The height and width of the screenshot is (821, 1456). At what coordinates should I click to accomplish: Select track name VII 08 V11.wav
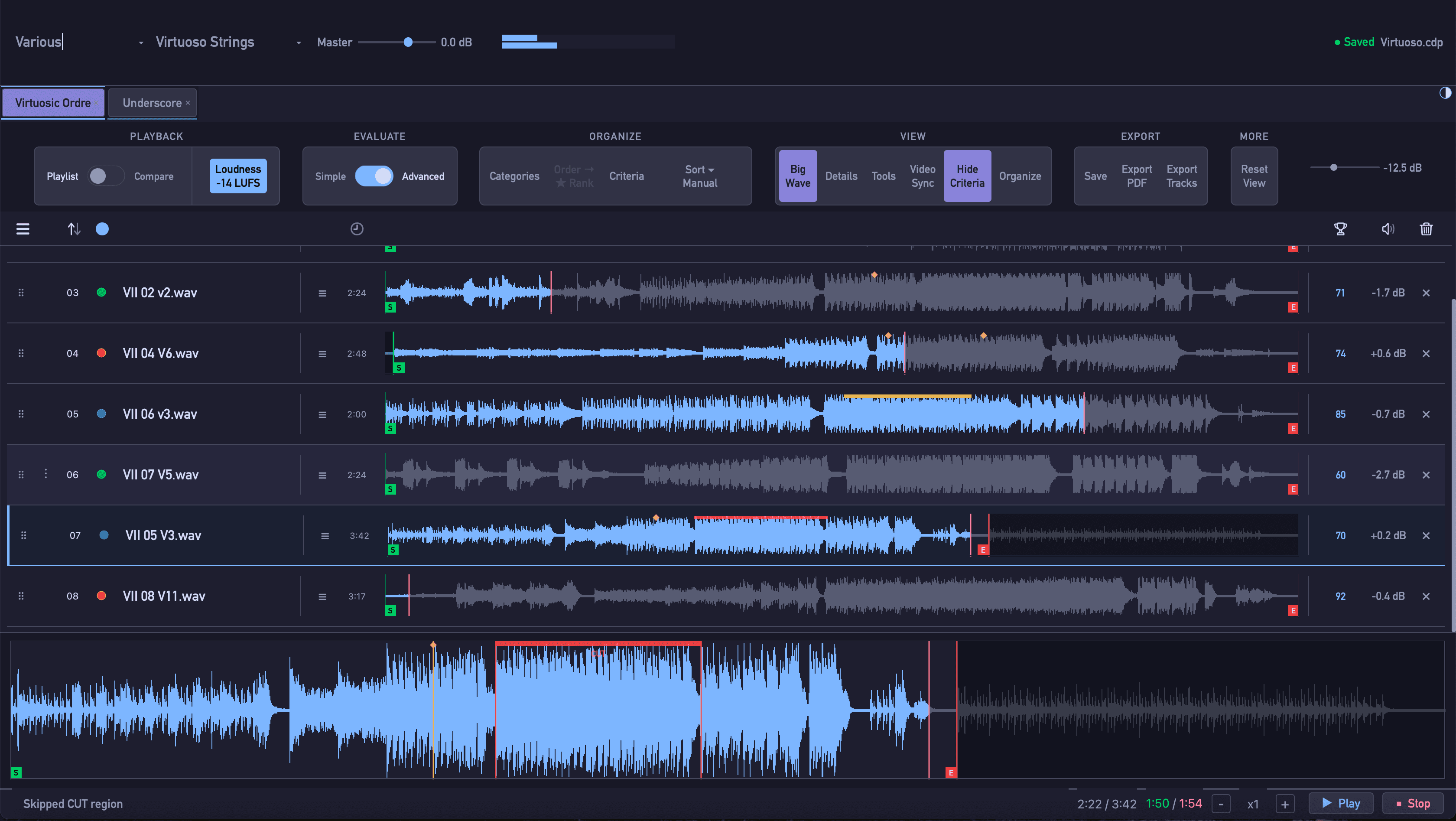coord(164,596)
